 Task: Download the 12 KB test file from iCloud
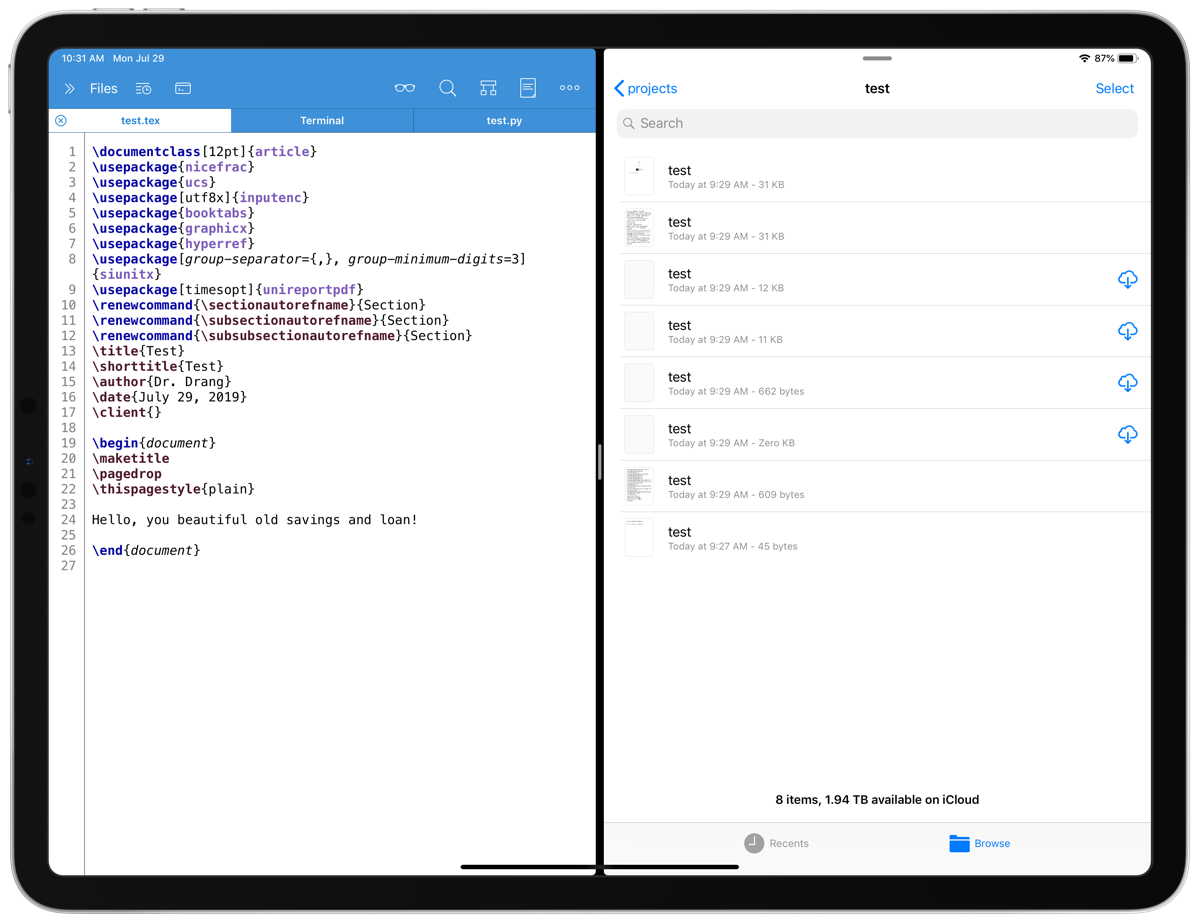1127,280
